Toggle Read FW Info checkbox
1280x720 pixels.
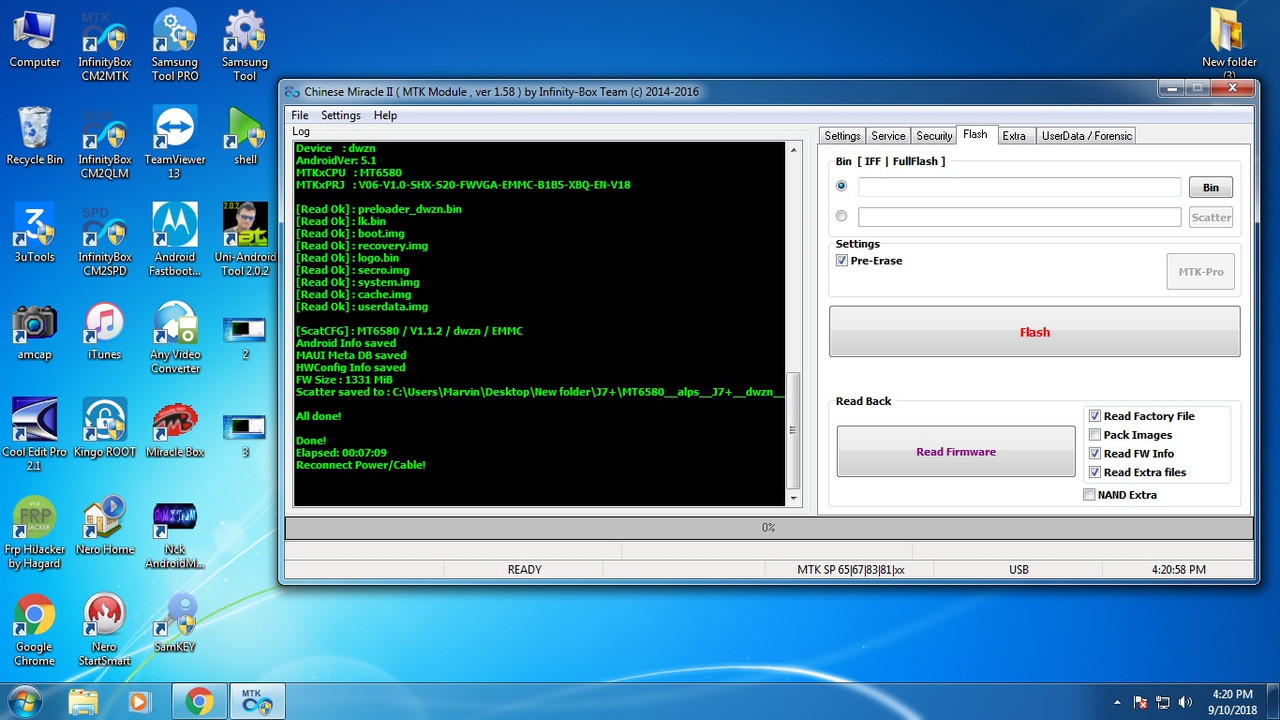click(1095, 453)
